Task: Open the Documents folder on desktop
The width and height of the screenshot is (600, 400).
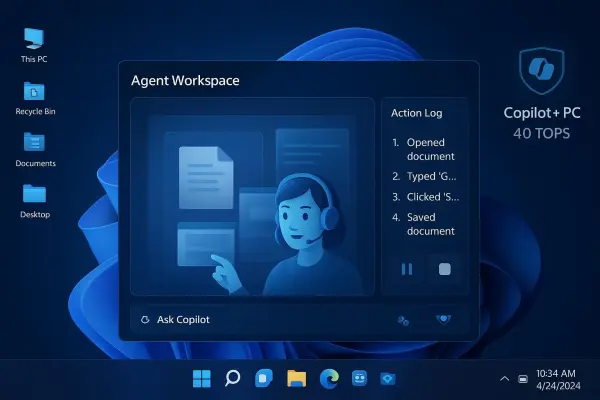Action: click(35, 150)
